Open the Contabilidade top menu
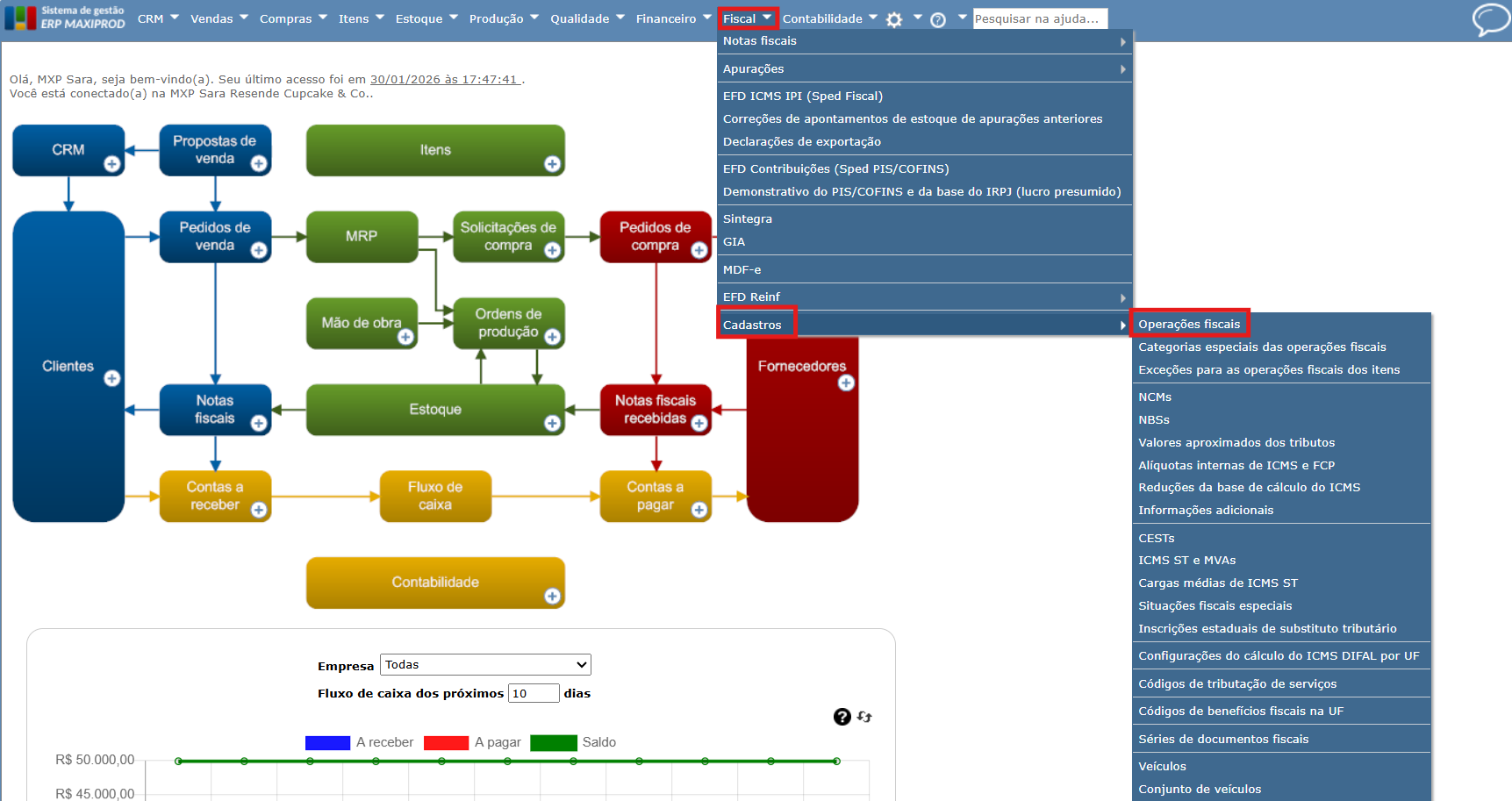This screenshot has width=1512, height=801. 829,18
